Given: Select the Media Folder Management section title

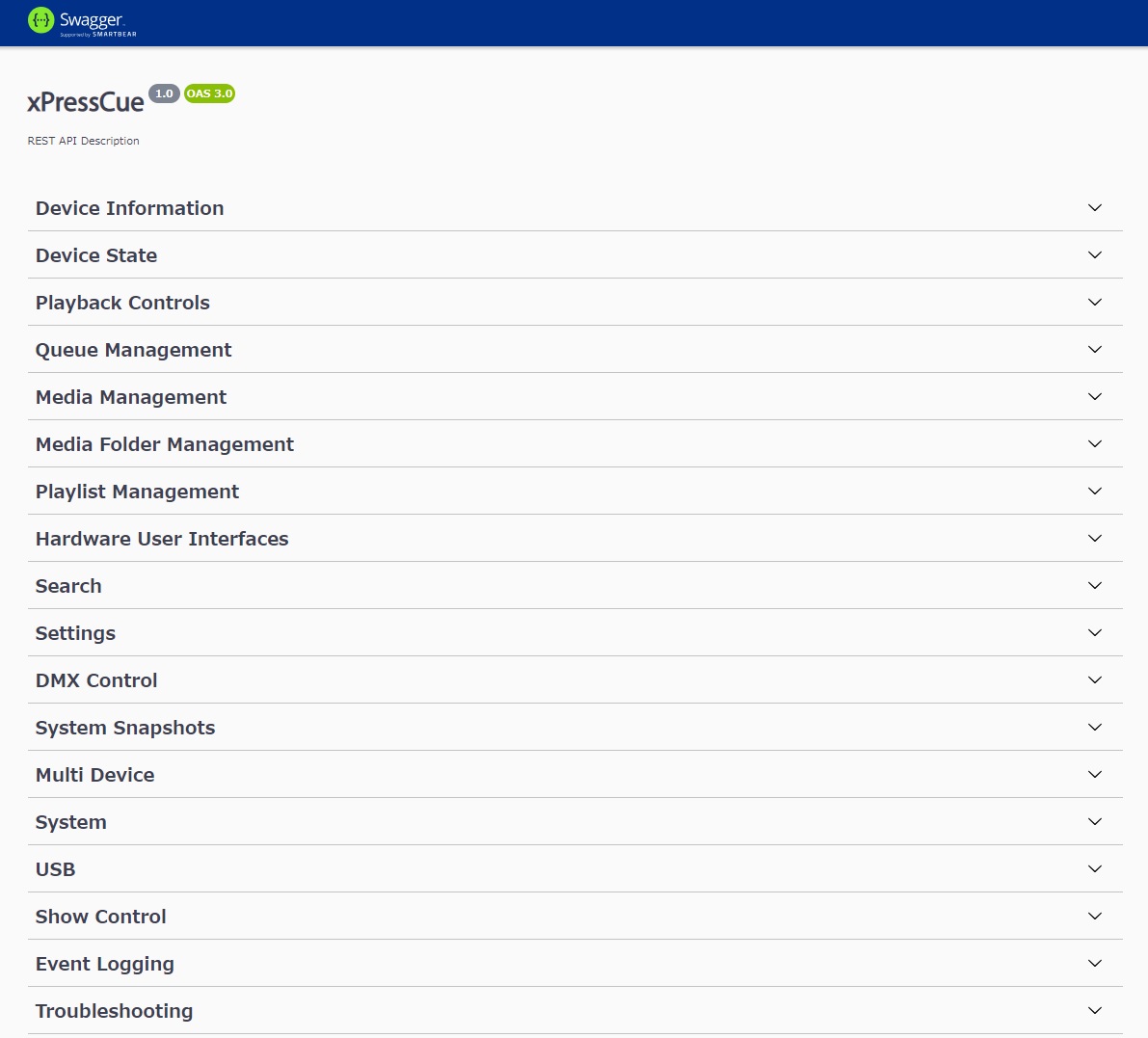Looking at the screenshot, I should (165, 445).
